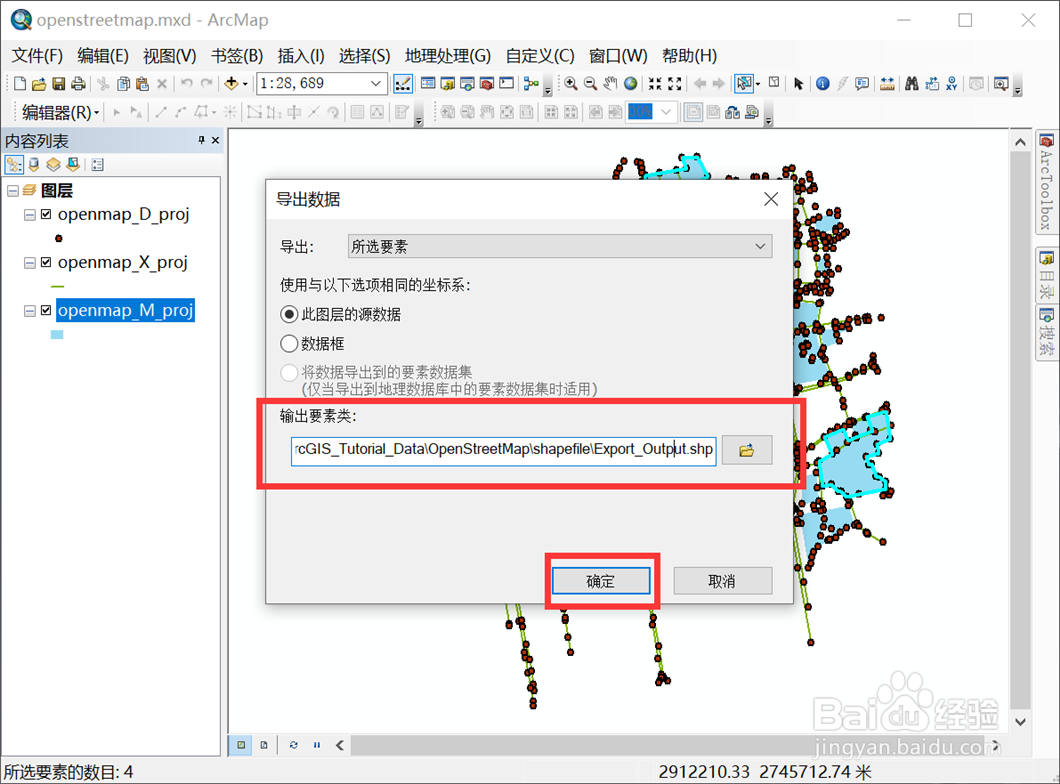Image resolution: width=1060 pixels, height=784 pixels.
Task: Open the map scale 1:28,689 dropdown
Action: [376, 84]
